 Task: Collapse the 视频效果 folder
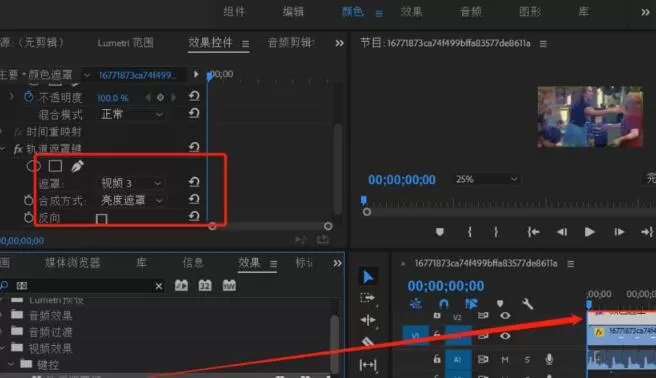pyautogui.click(x=3, y=348)
